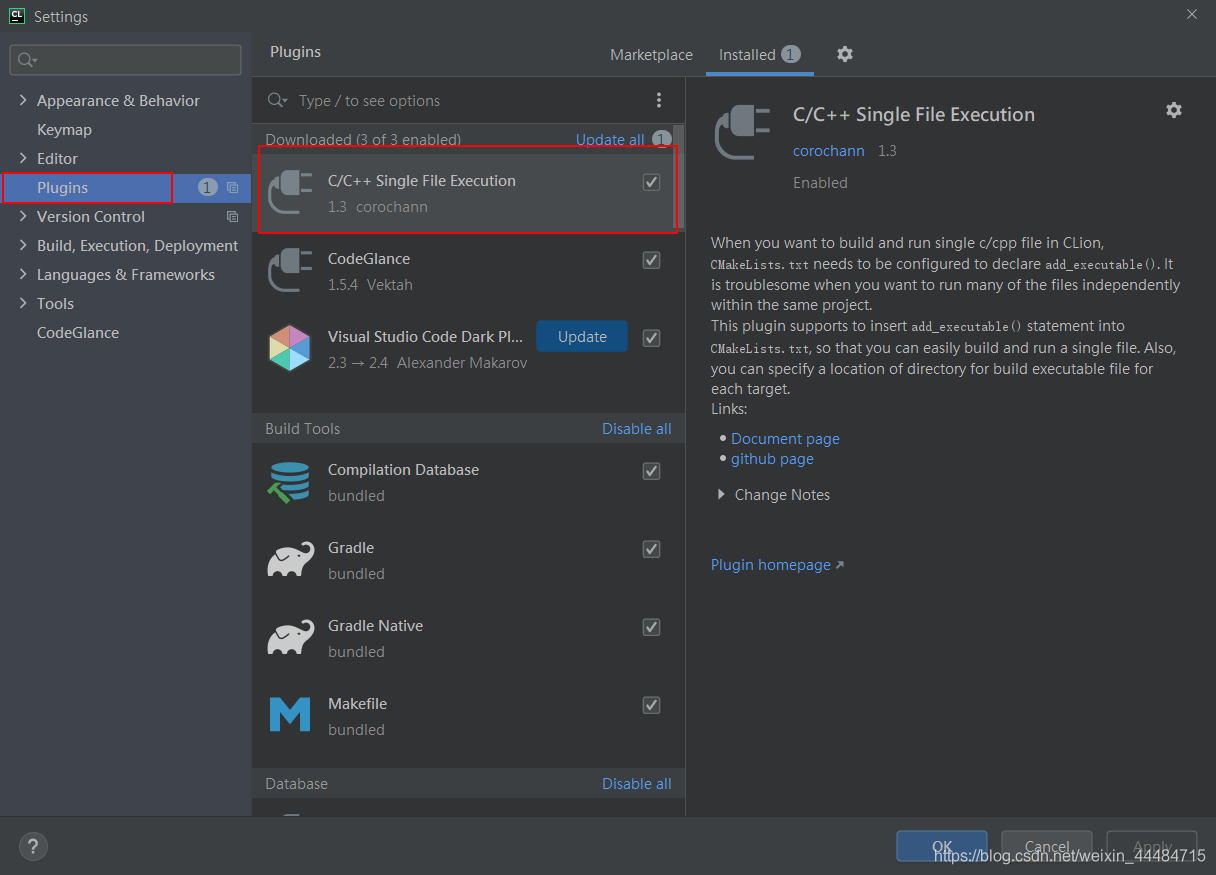Toggle Visual Studio Code Dark plugin checkbox
The height and width of the screenshot is (875, 1216).
click(651, 338)
